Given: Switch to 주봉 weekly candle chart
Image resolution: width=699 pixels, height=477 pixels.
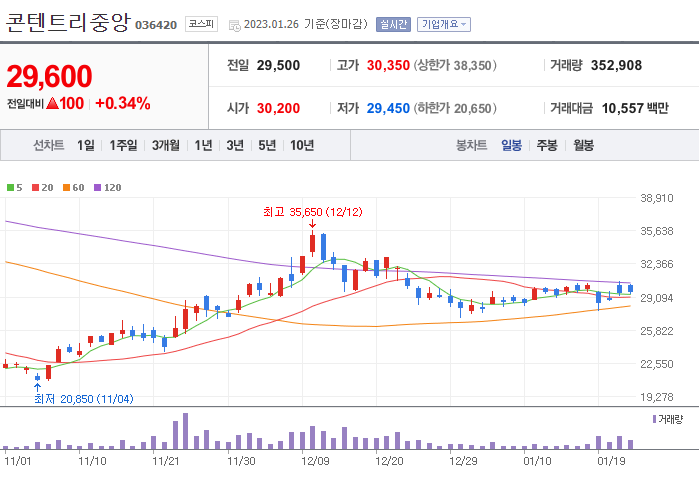Looking at the screenshot, I should tap(547, 145).
